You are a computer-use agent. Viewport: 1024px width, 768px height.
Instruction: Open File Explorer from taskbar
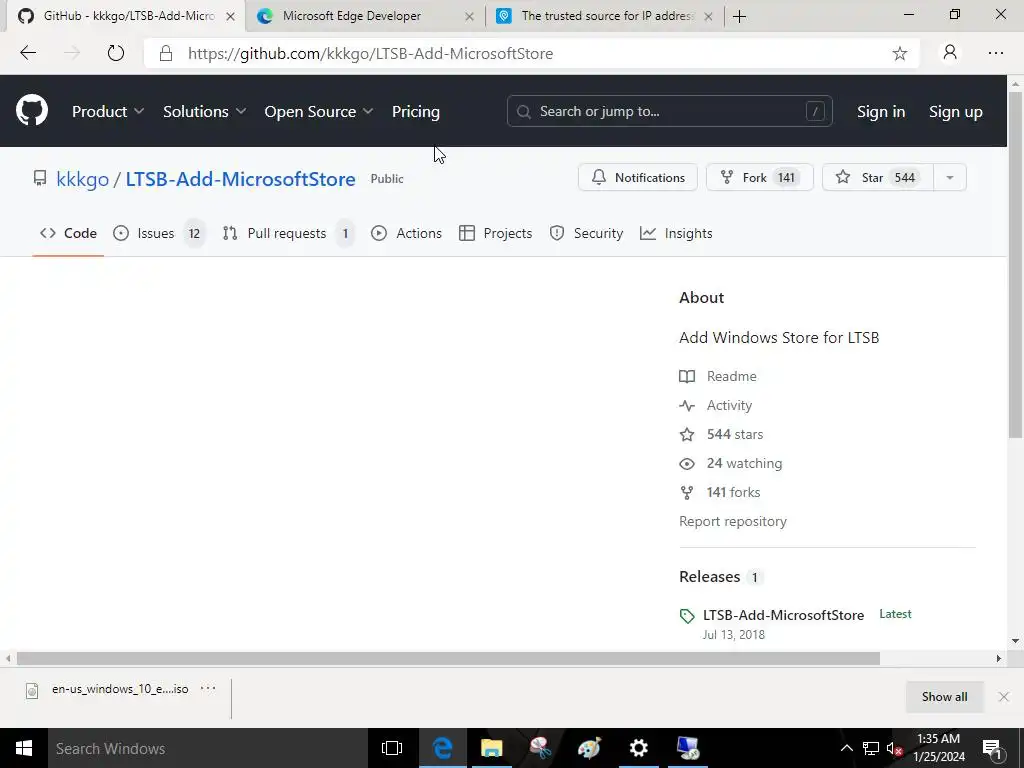coord(492,748)
